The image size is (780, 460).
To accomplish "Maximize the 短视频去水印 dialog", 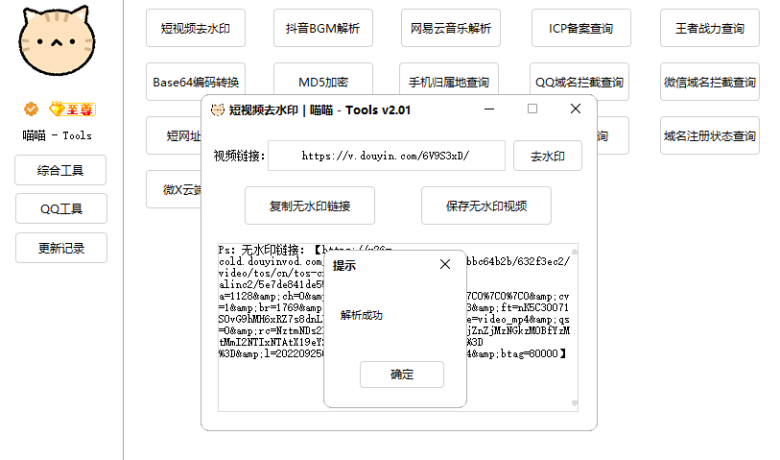I will click(x=532, y=109).
